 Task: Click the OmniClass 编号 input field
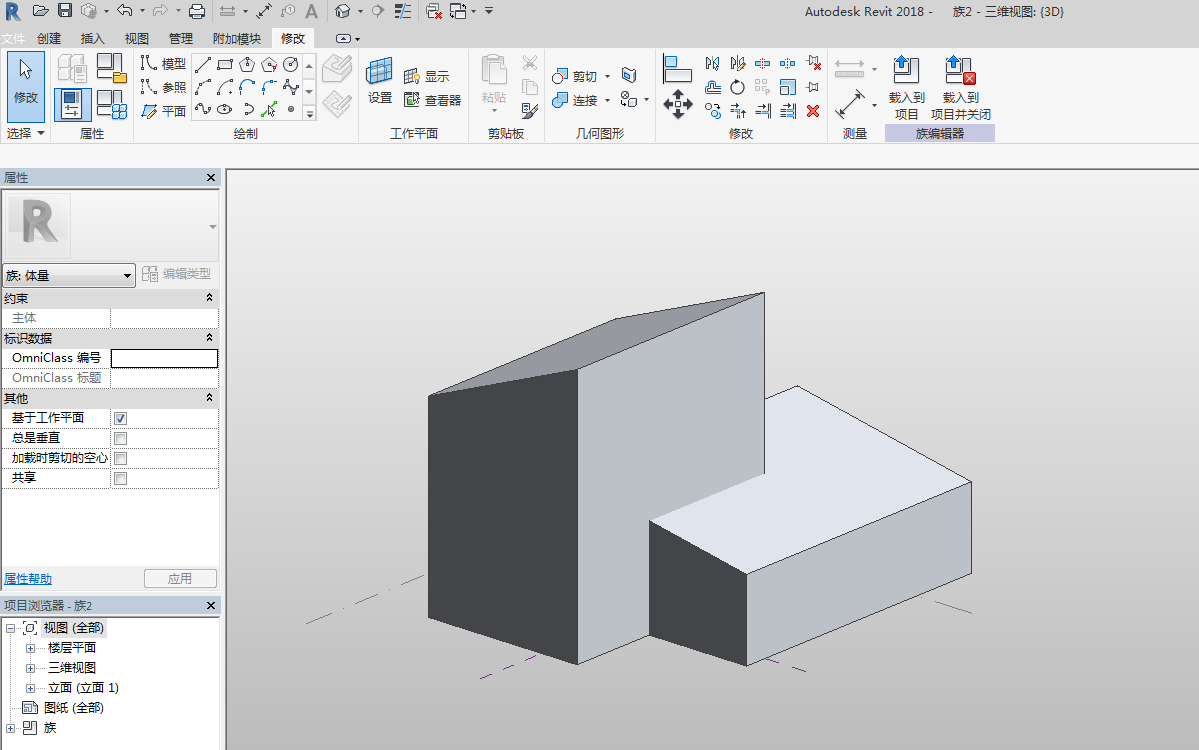(164, 358)
